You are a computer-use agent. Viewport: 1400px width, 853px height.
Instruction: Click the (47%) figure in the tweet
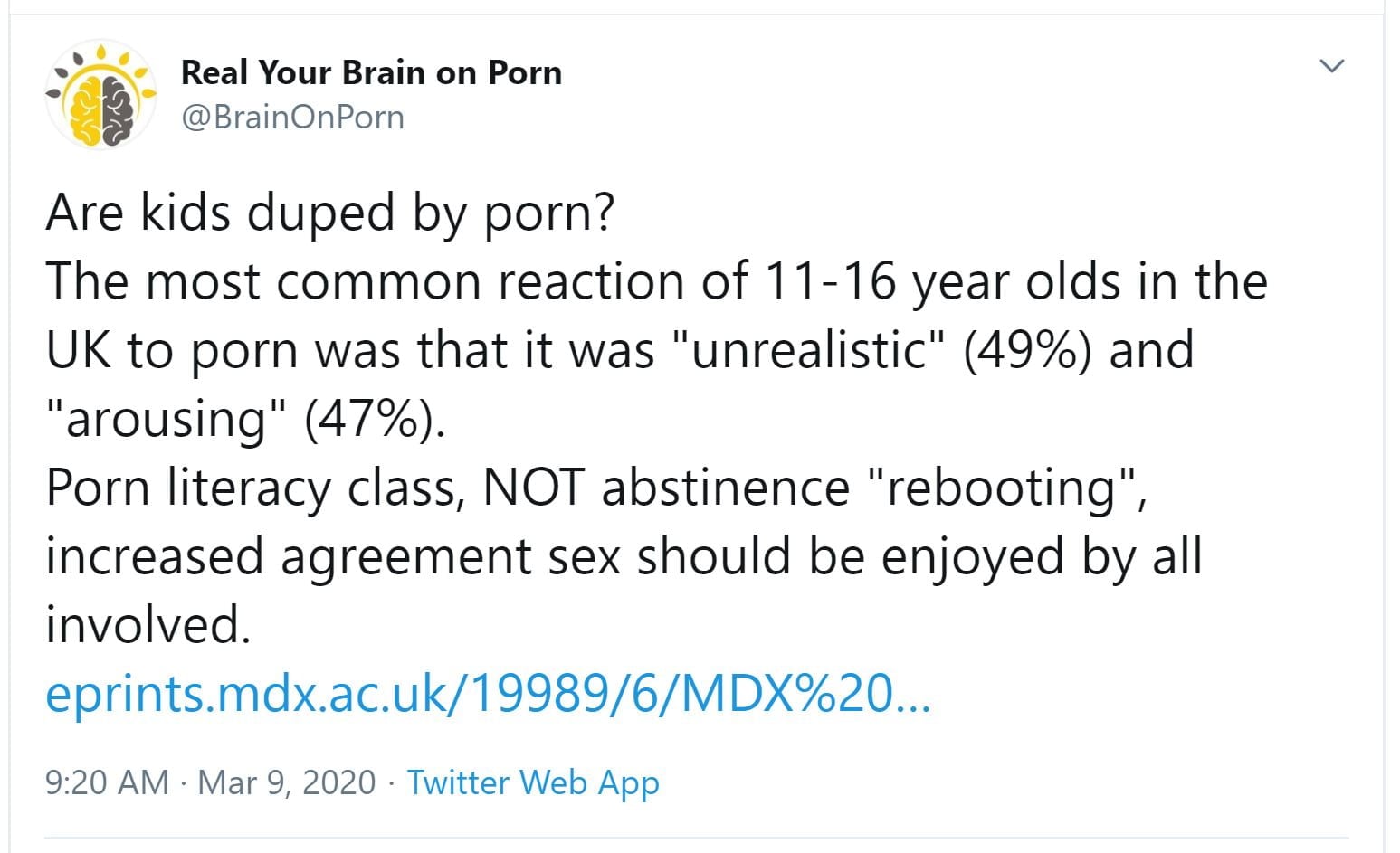(x=375, y=419)
